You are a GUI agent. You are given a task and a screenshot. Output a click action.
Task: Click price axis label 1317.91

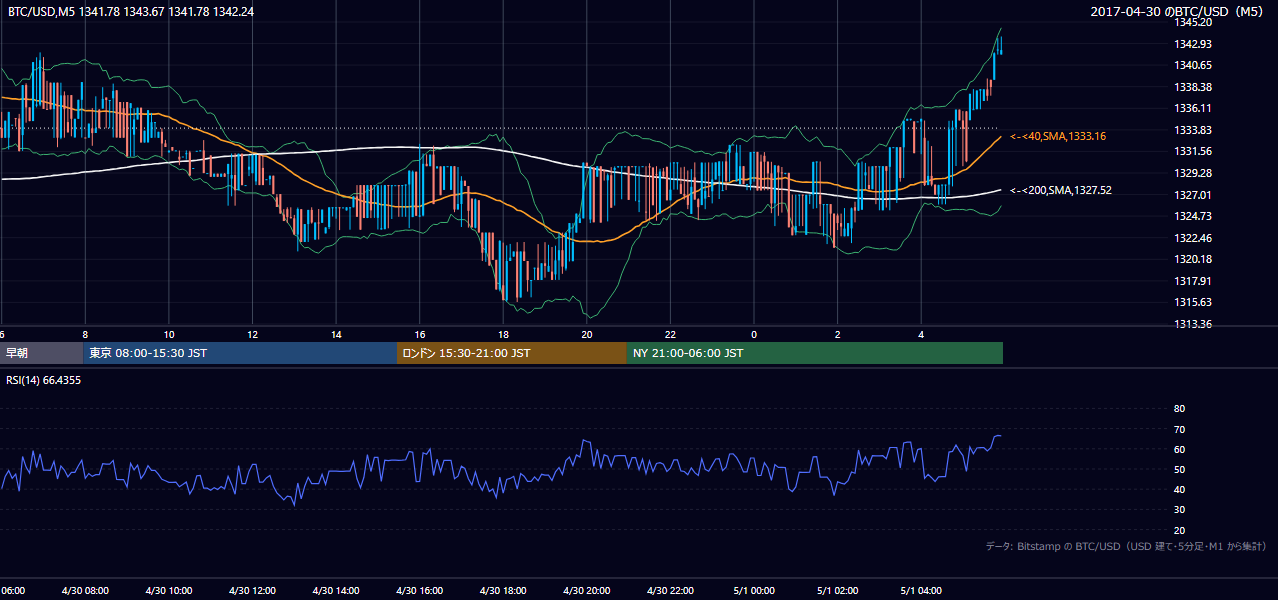click(1194, 281)
